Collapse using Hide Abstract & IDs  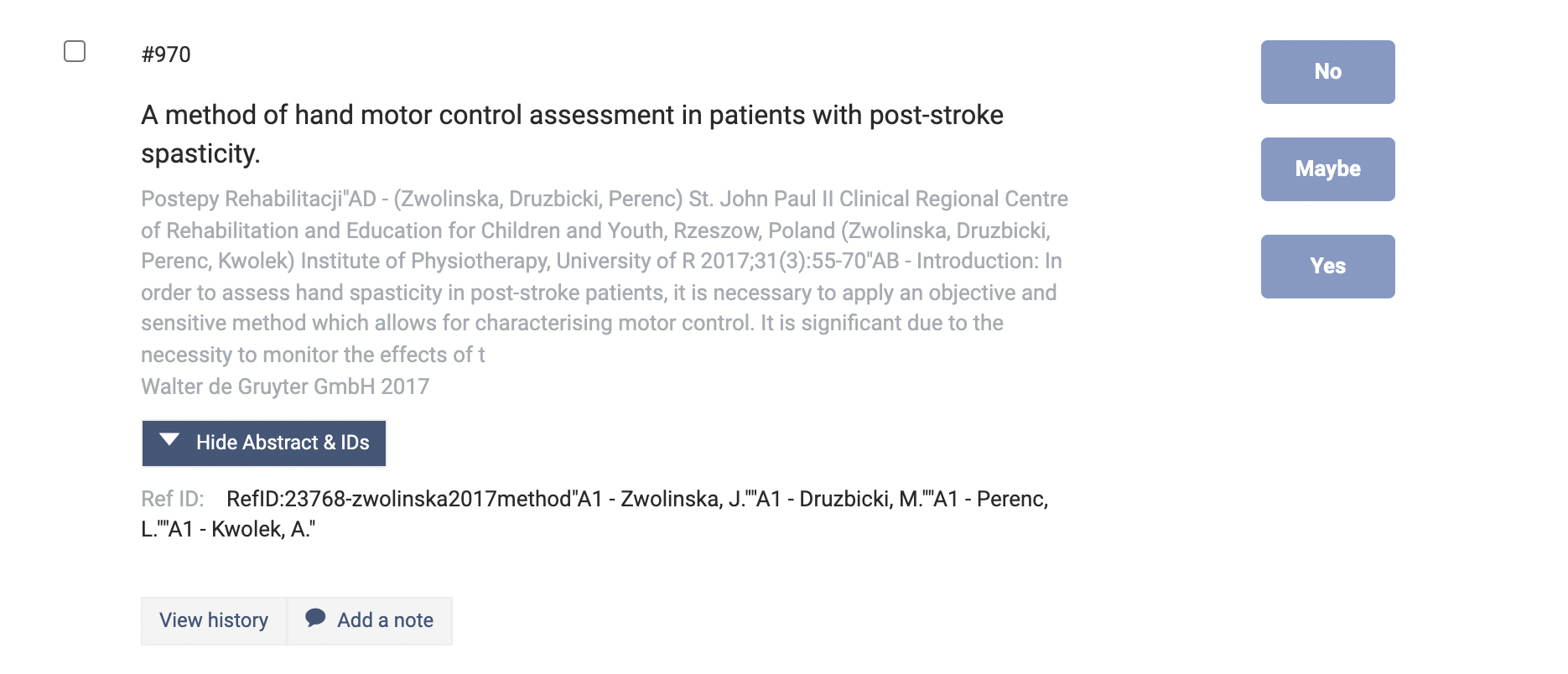tap(282, 443)
